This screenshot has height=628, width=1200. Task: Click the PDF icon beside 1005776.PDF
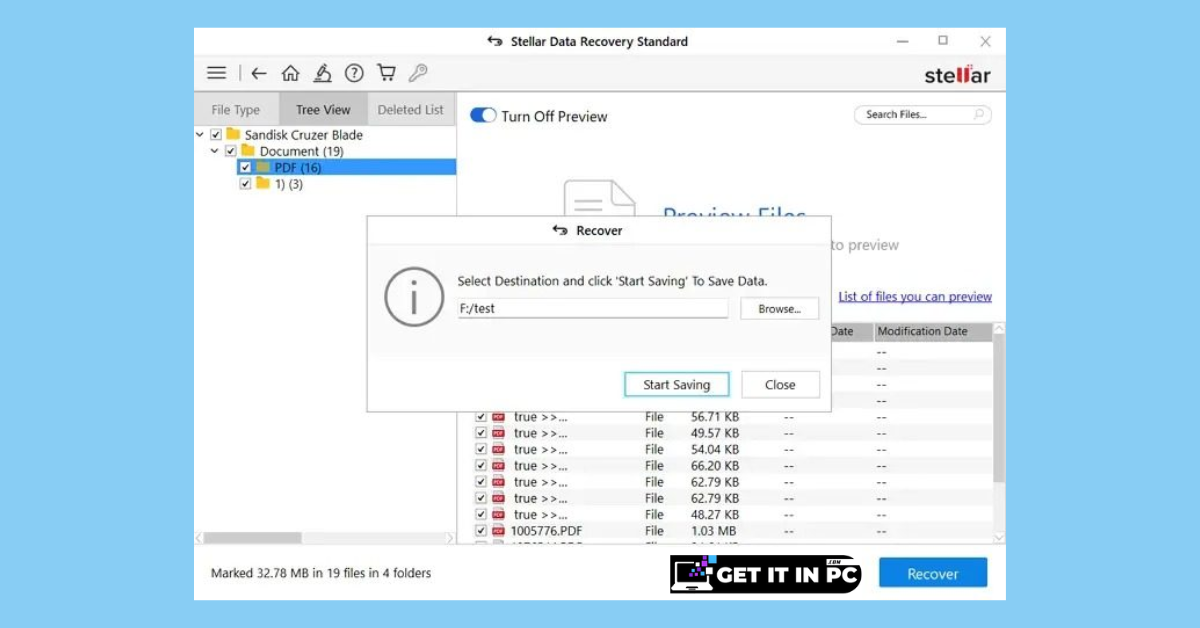(498, 530)
